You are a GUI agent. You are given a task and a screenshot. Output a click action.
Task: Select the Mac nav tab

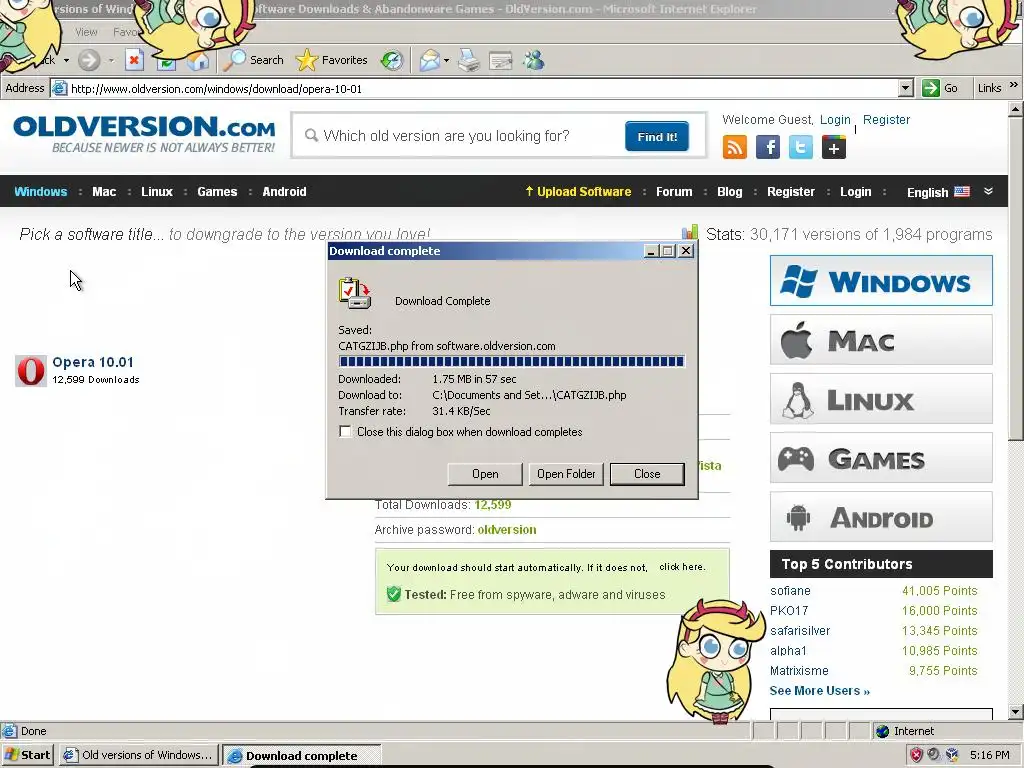point(104,191)
